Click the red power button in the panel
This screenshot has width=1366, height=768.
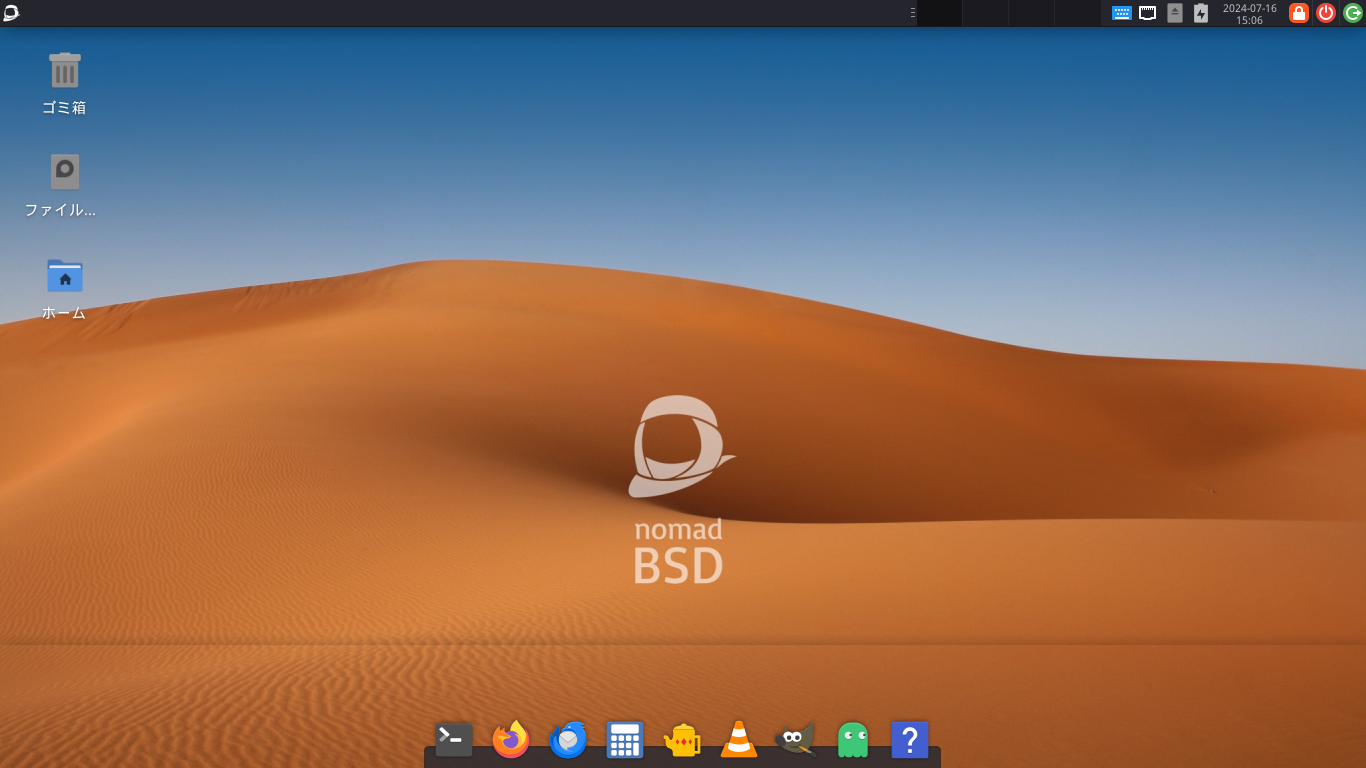click(1327, 13)
